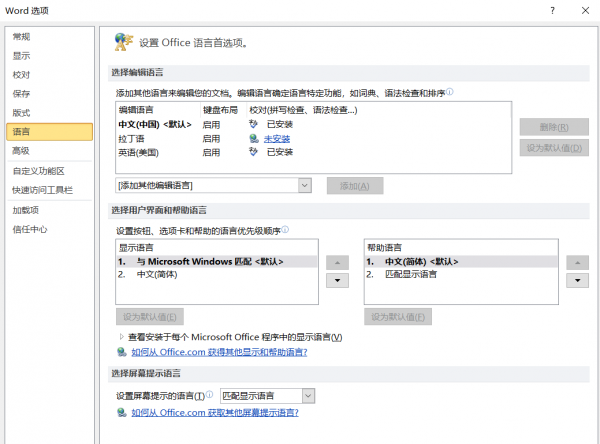This screenshot has height=444, width=600.
Task: Click globe icon beside 获取其他屏幕提示语言 link
Action: tap(122, 412)
